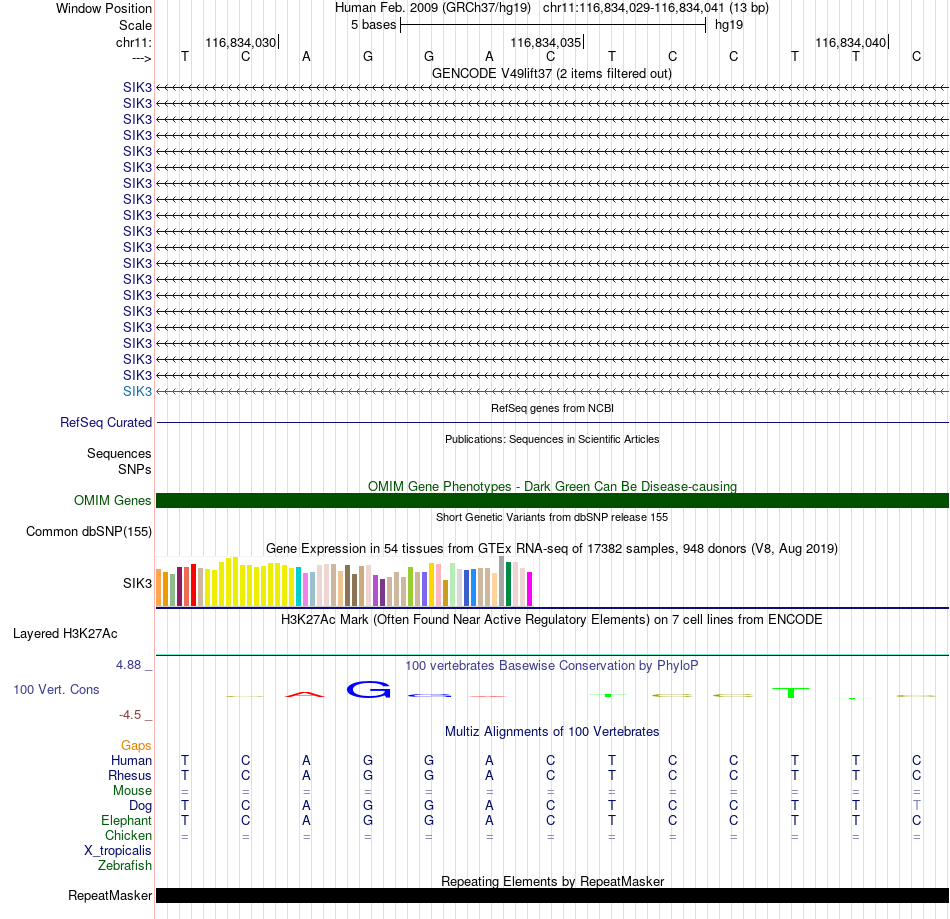Click the red A conservation logo letter
Screen dimensions: 950x919
pos(305,694)
